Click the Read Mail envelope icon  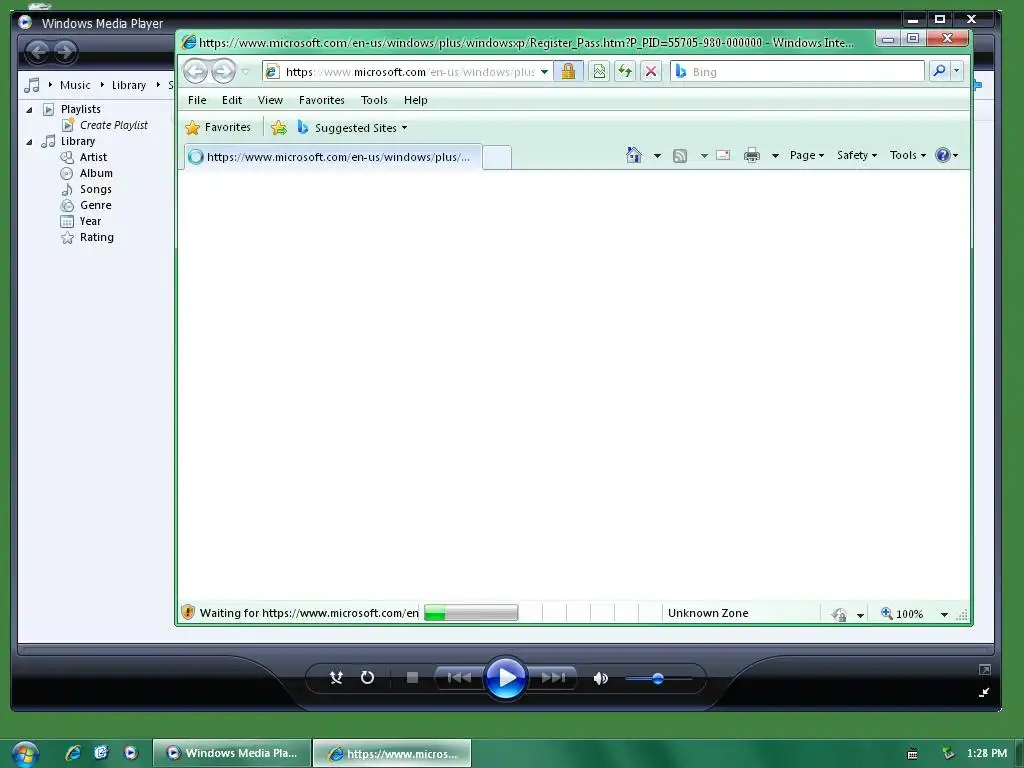(x=723, y=155)
